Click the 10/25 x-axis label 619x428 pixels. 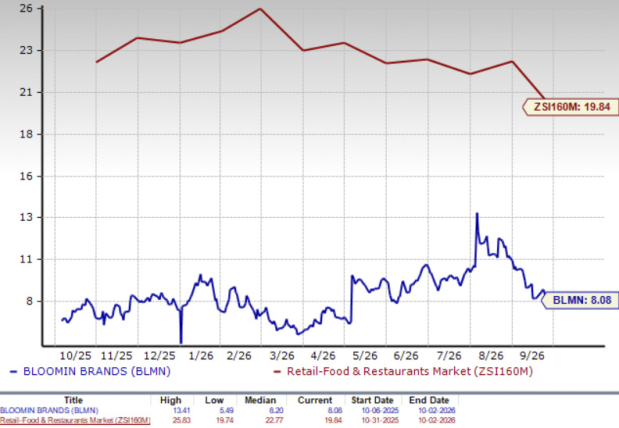coord(75,356)
